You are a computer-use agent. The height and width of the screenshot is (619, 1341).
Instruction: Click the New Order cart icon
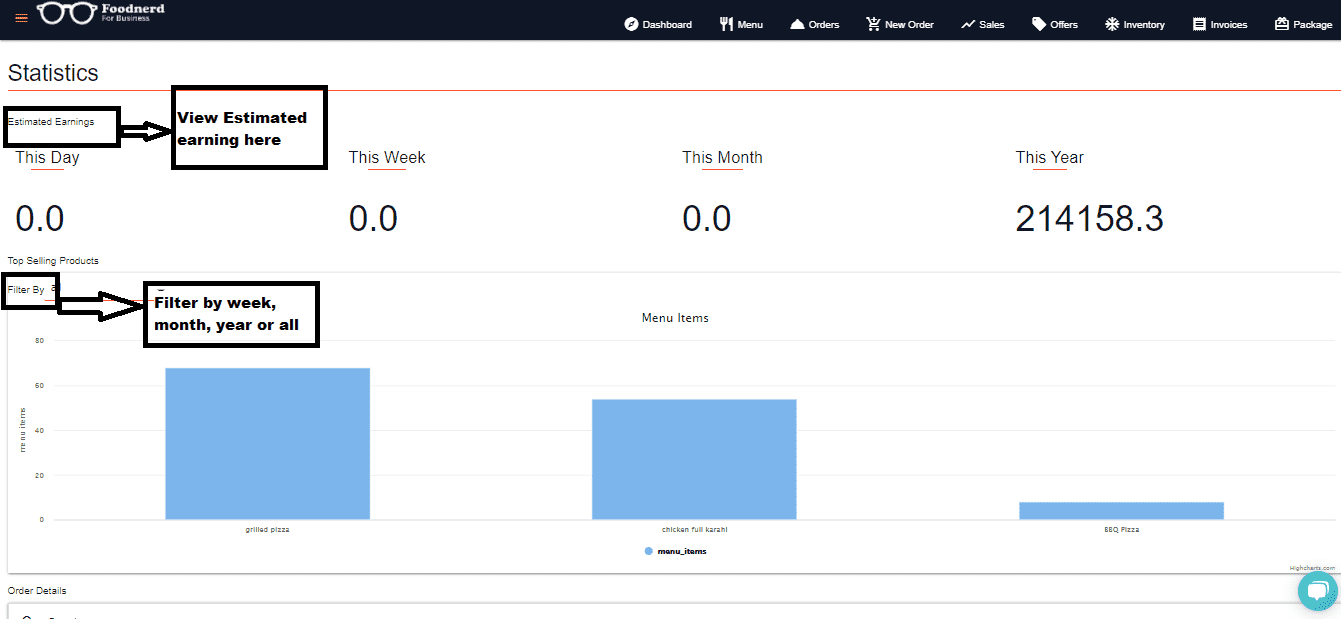tap(873, 24)
